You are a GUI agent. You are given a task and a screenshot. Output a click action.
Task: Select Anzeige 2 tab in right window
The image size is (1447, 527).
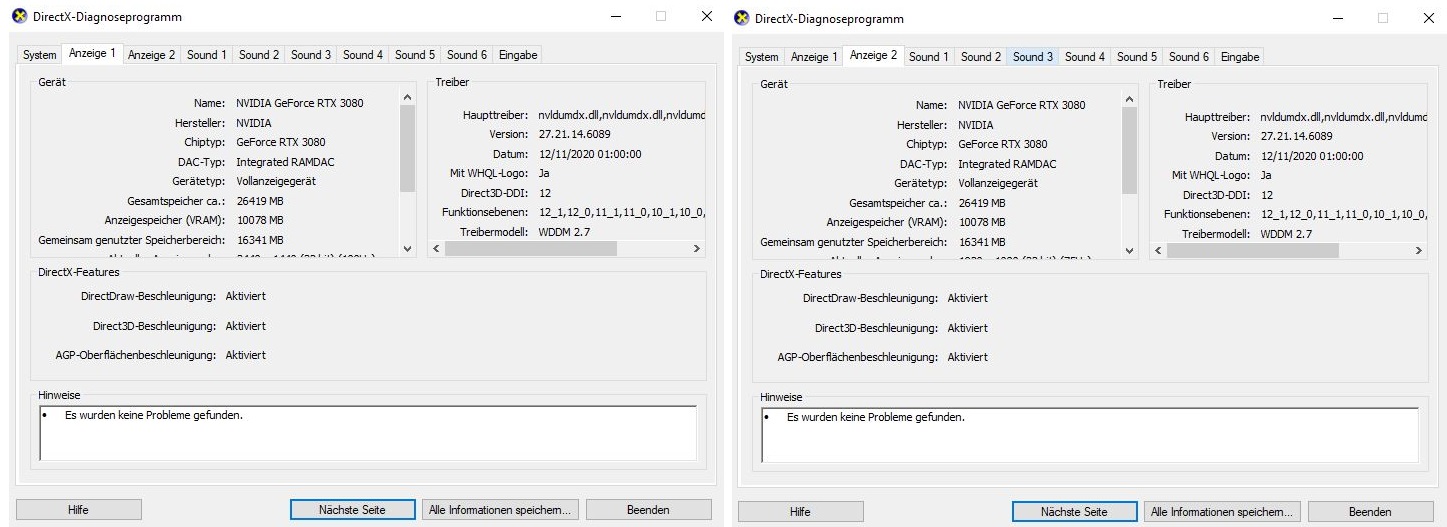click(874, 55)
